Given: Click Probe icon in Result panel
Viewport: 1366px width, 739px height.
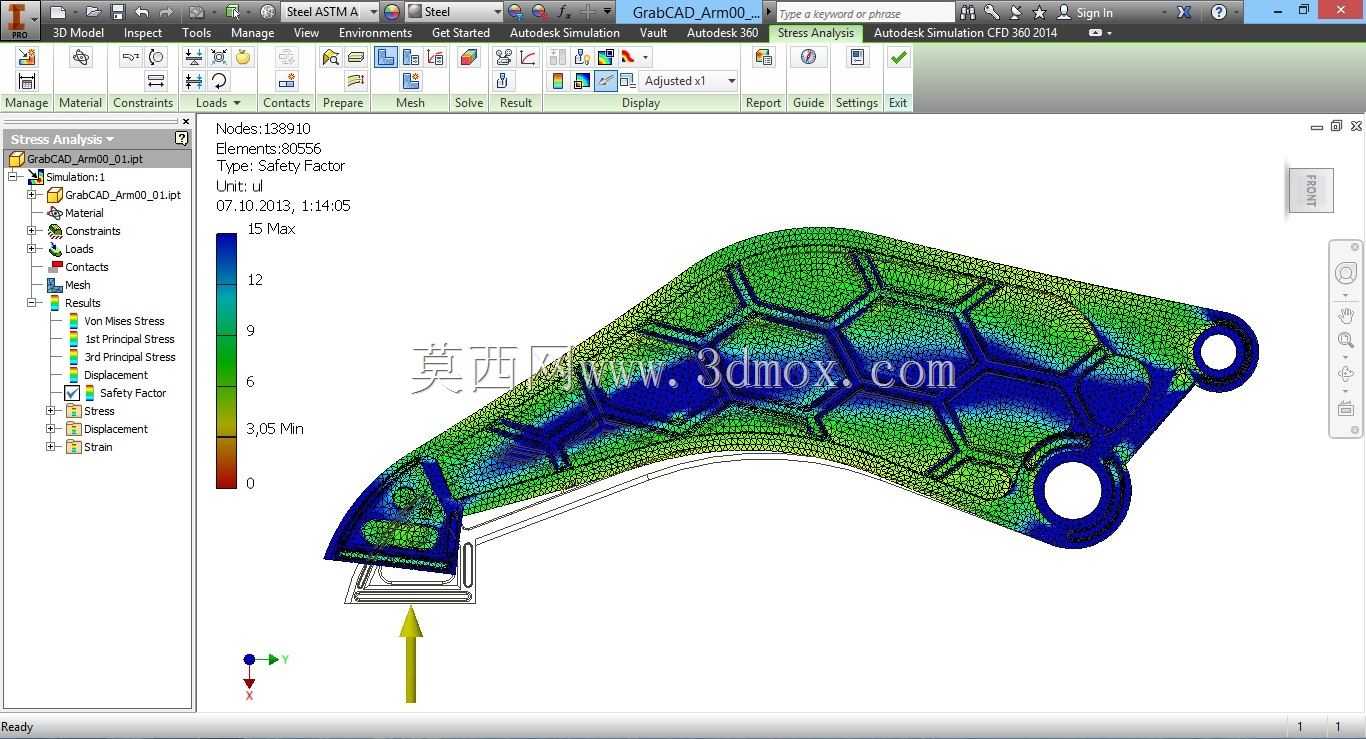Looking at the screenshot, I should (504, 81).
